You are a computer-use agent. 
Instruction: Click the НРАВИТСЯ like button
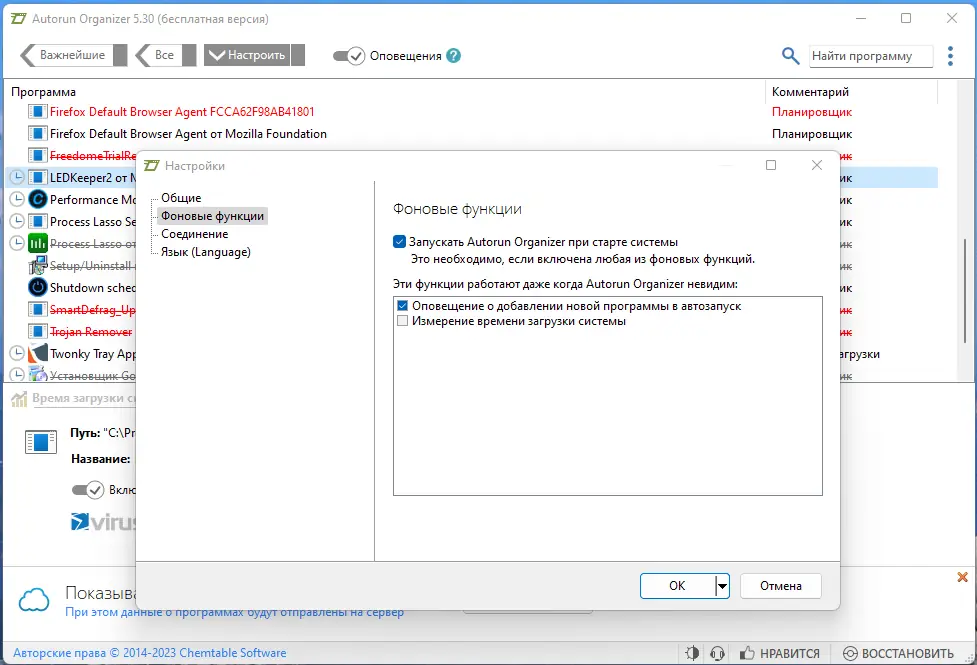pos(780,653)
